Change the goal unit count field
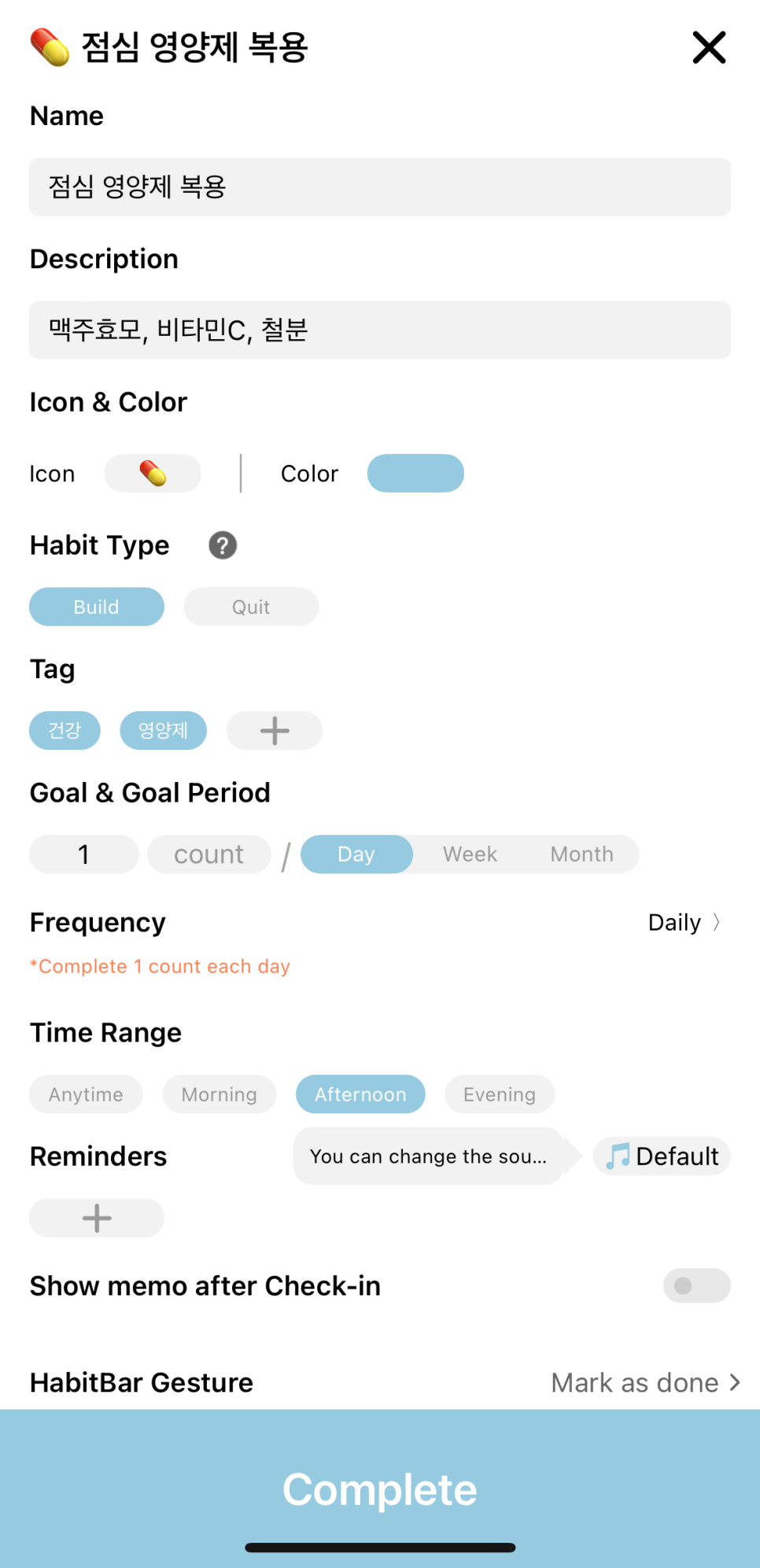Screen dimensions: 760x1568 pos(209,854)
